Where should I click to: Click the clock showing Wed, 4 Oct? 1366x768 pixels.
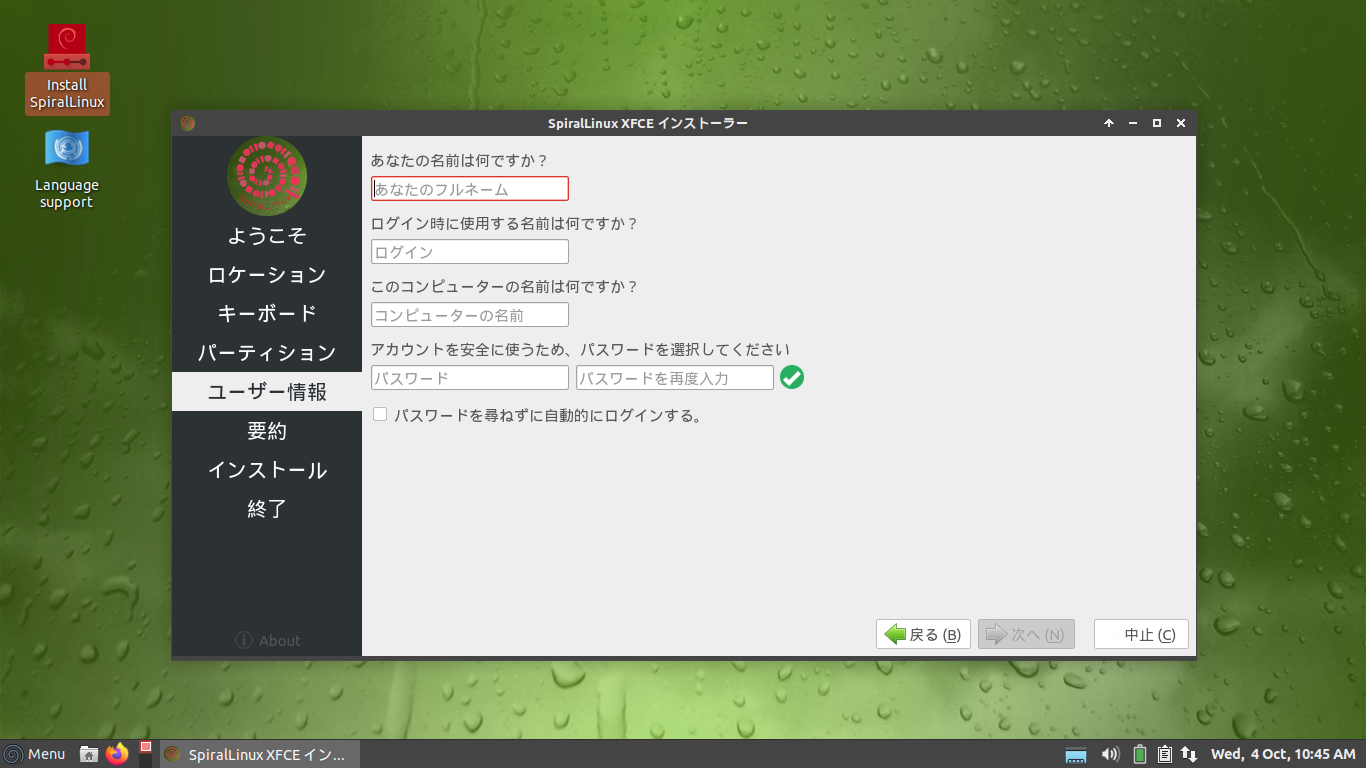[1283, 754]
